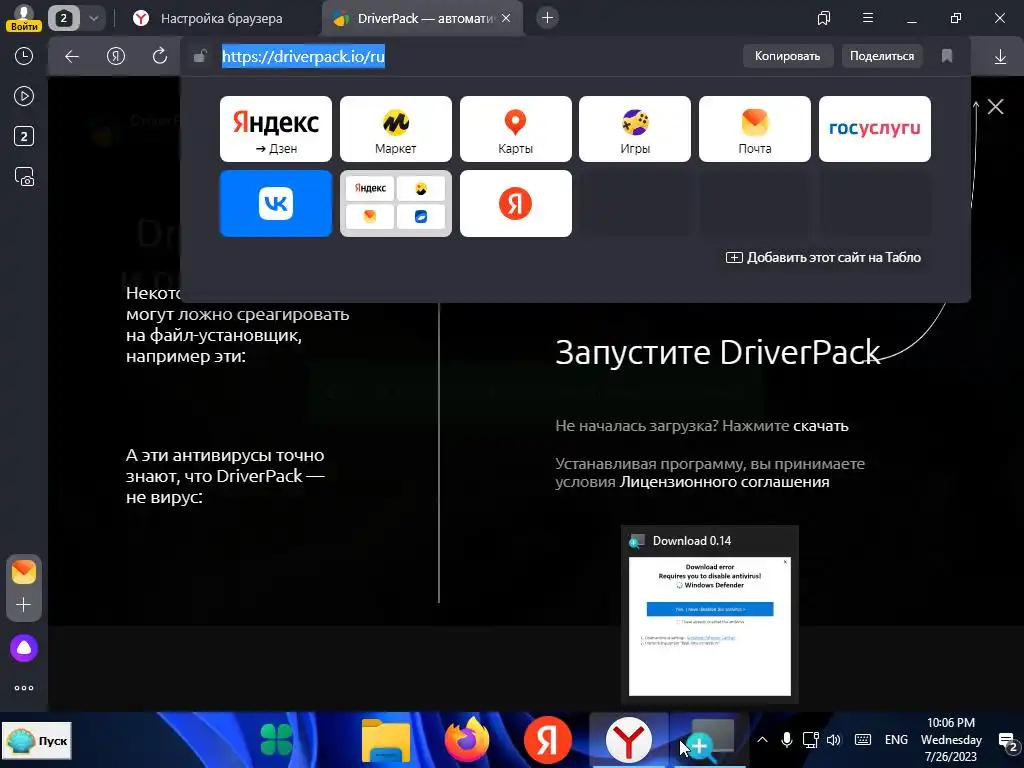Open sidebar tabs panel icon showing 2

tap(24, 136)
